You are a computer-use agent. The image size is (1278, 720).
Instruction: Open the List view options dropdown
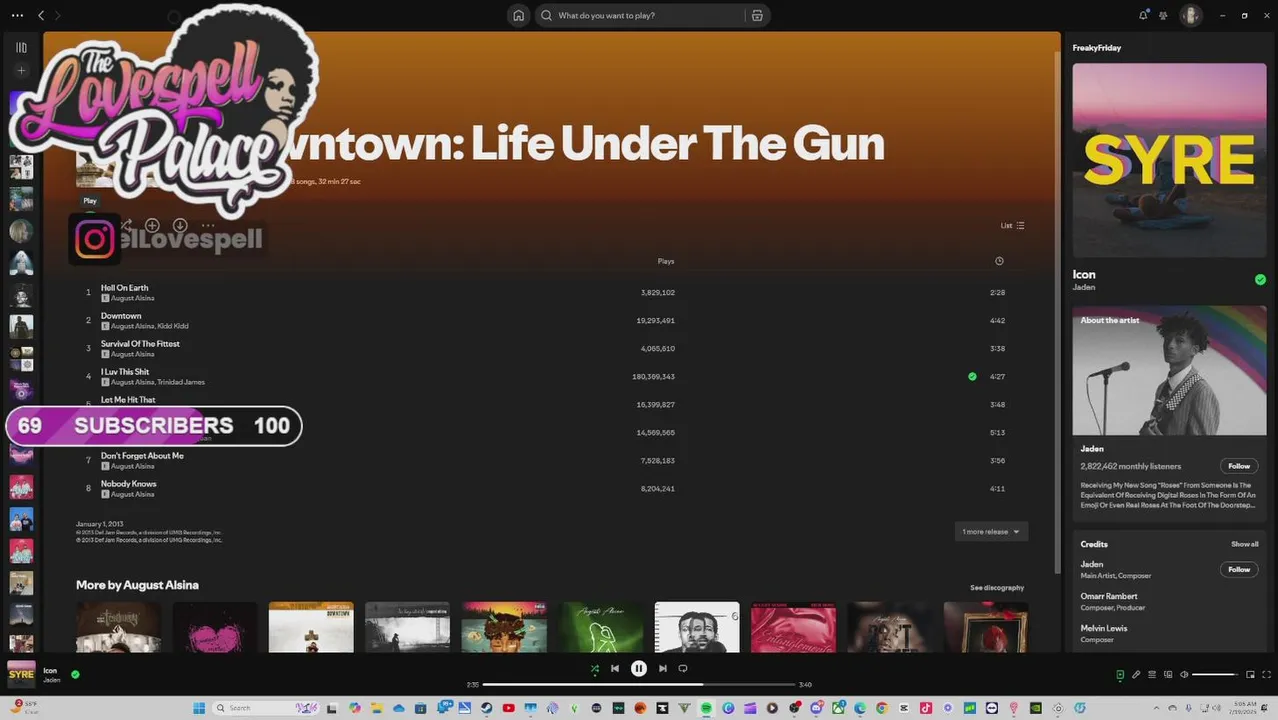(1012, 225)
